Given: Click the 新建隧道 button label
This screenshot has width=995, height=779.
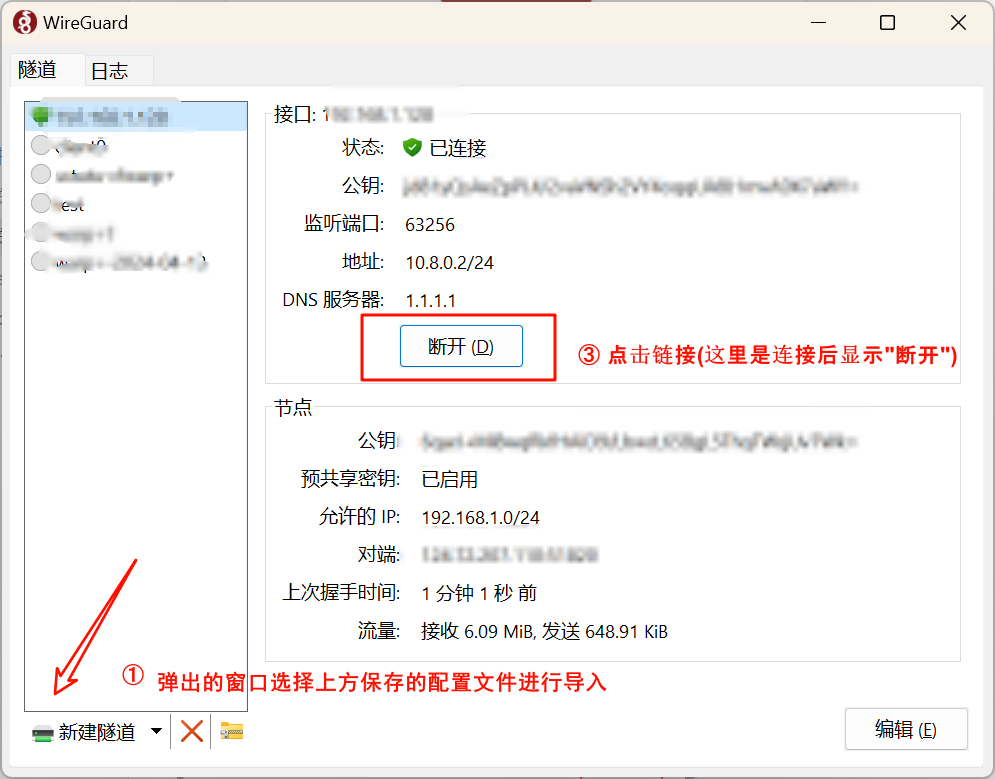Looking at the screenshot, I should pos(97,733).
